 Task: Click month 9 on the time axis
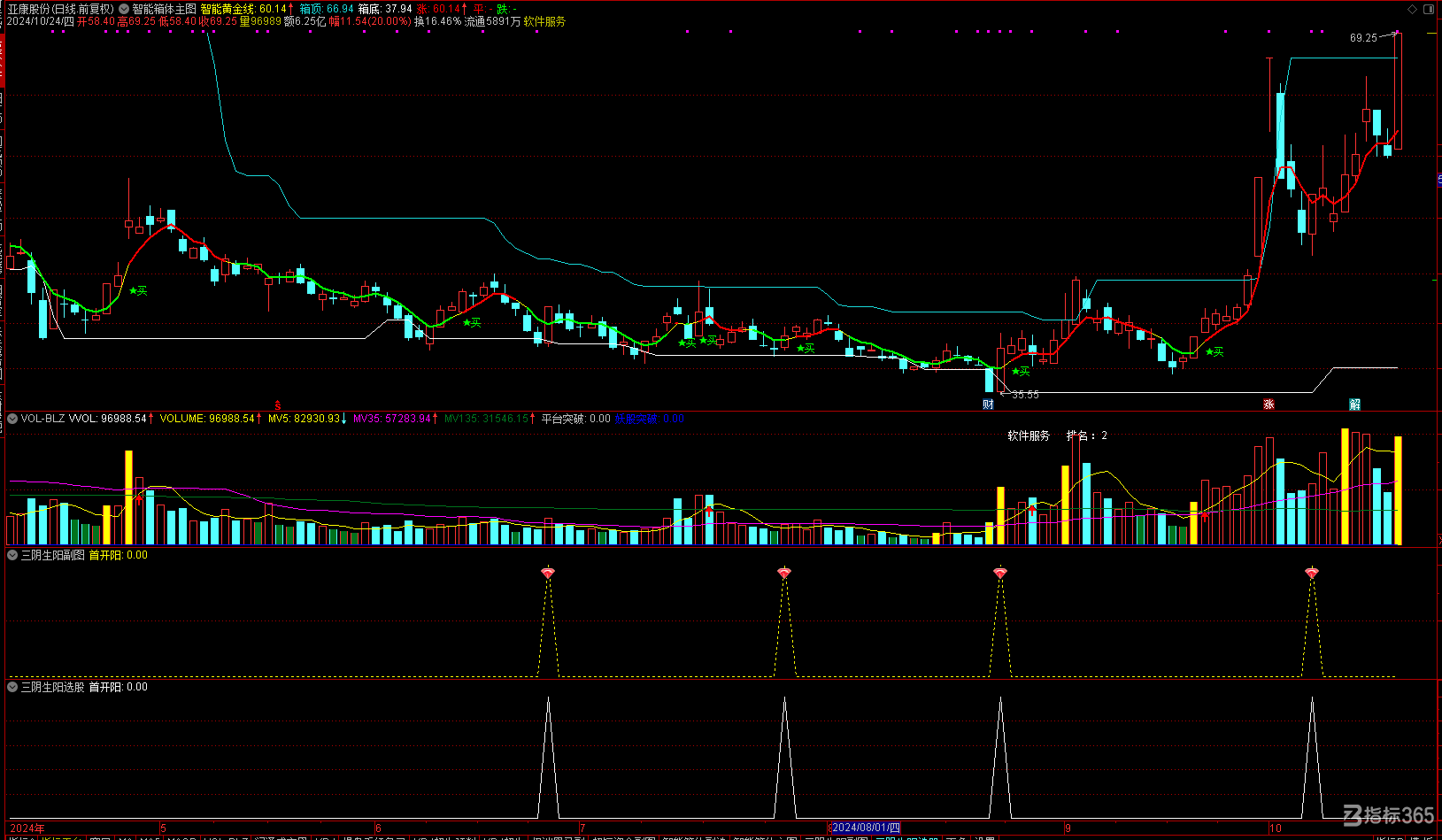[x=1068, y=828]
